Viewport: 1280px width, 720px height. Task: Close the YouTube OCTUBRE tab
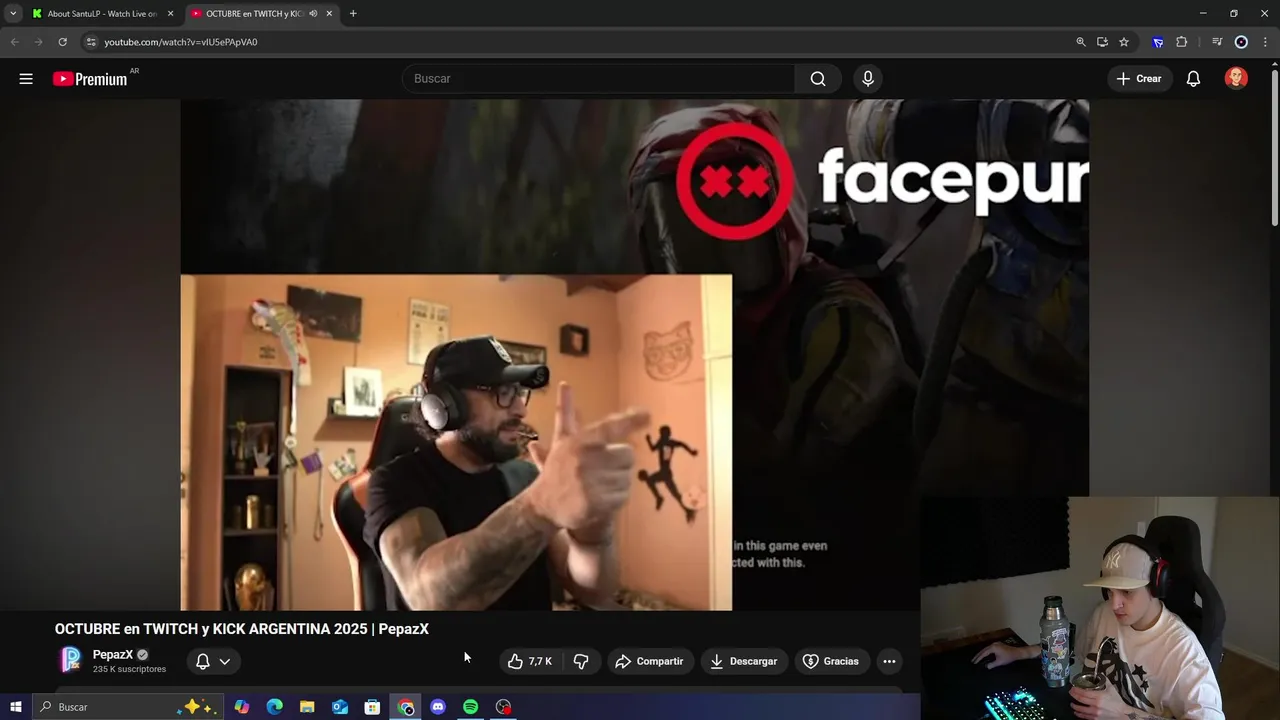[x=329, y=14]
